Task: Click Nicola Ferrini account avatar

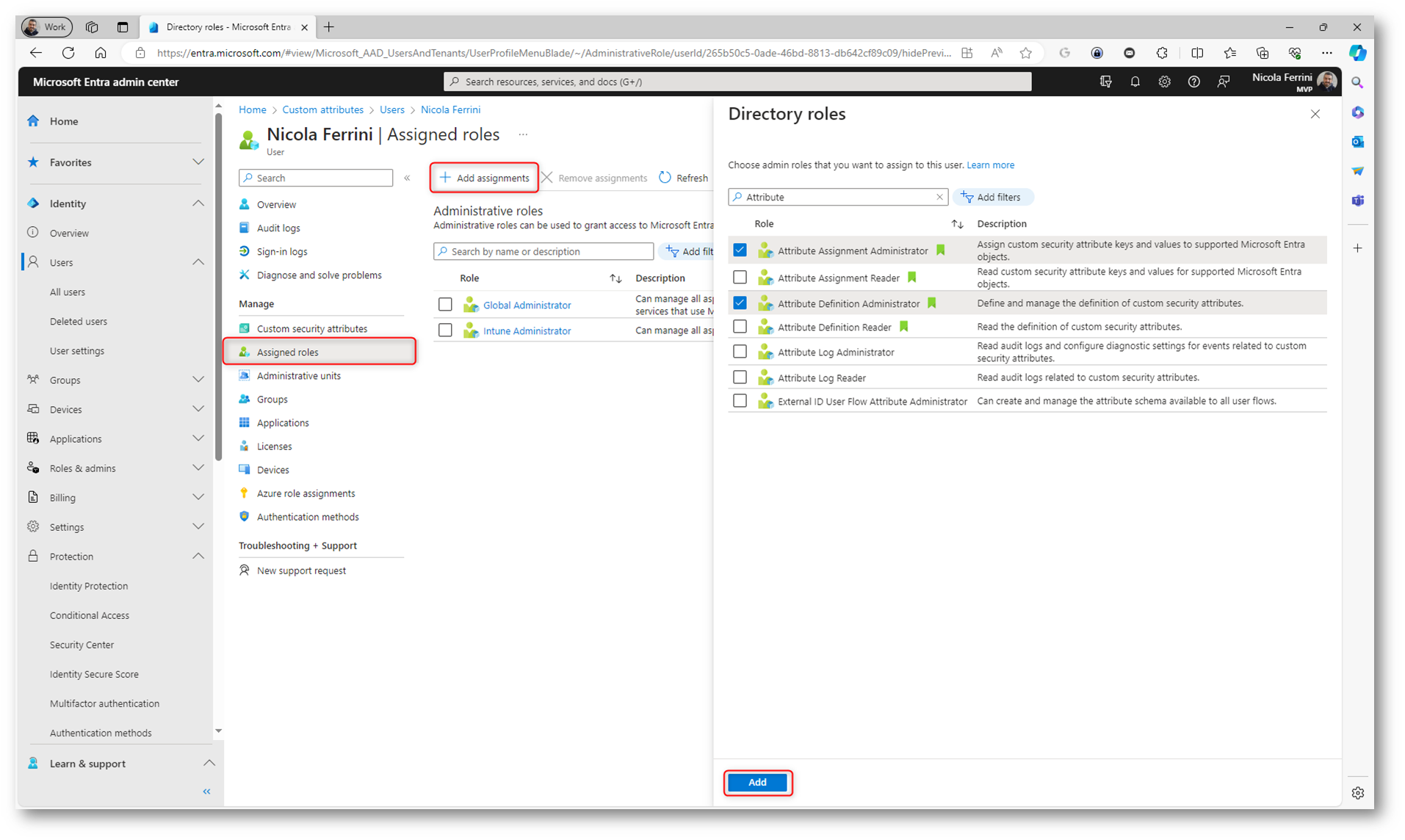Action: point(1327,81)
